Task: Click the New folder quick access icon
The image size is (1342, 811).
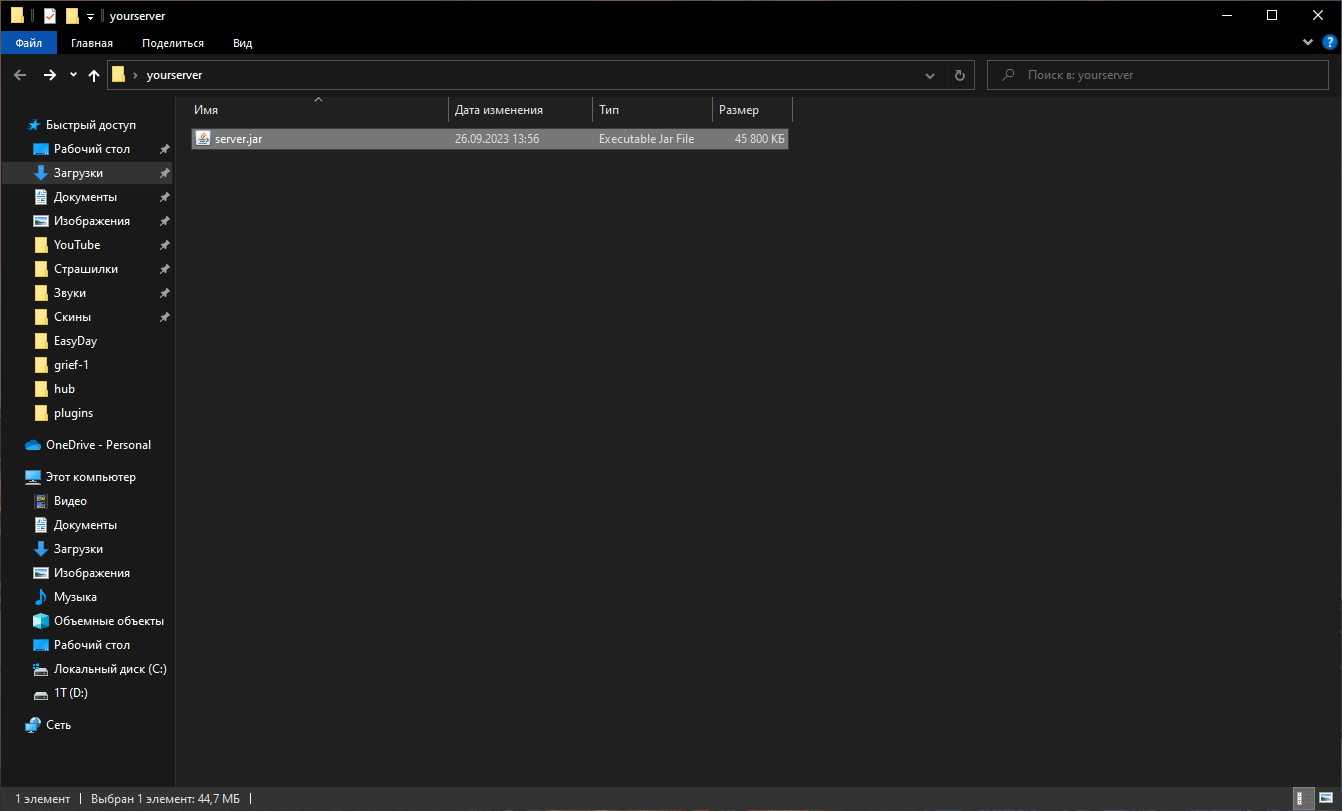Action: click(72, 16)
